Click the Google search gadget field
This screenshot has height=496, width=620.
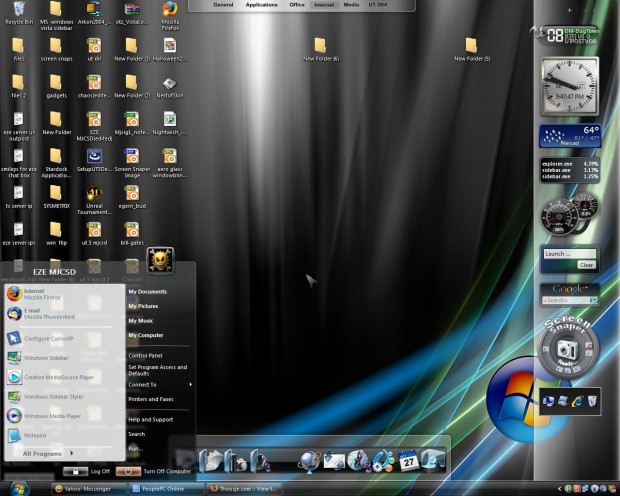(566, 301)
